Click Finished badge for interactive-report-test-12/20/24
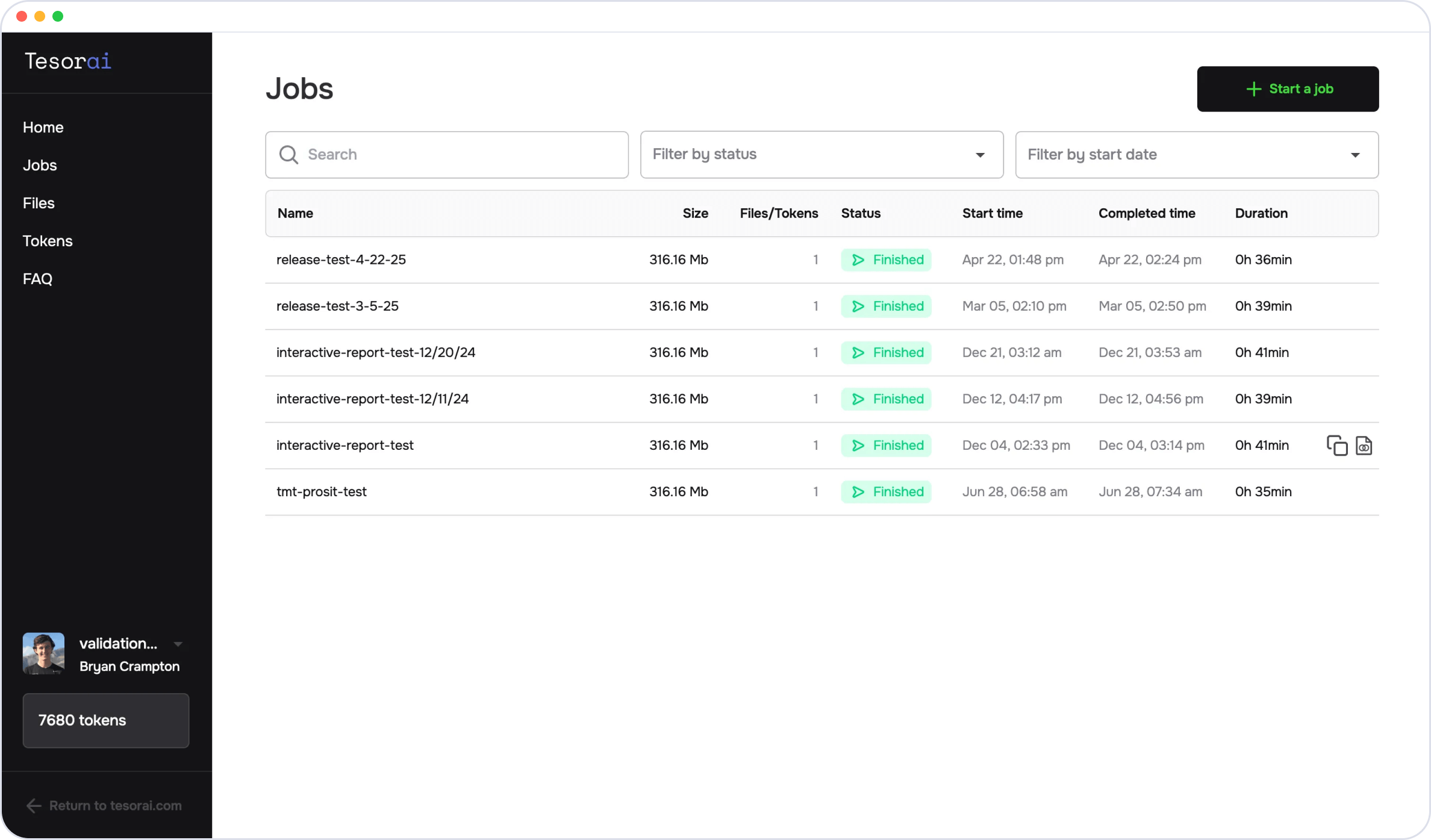1431x840 pixels. pyautogui.click(x=886, y=353)
